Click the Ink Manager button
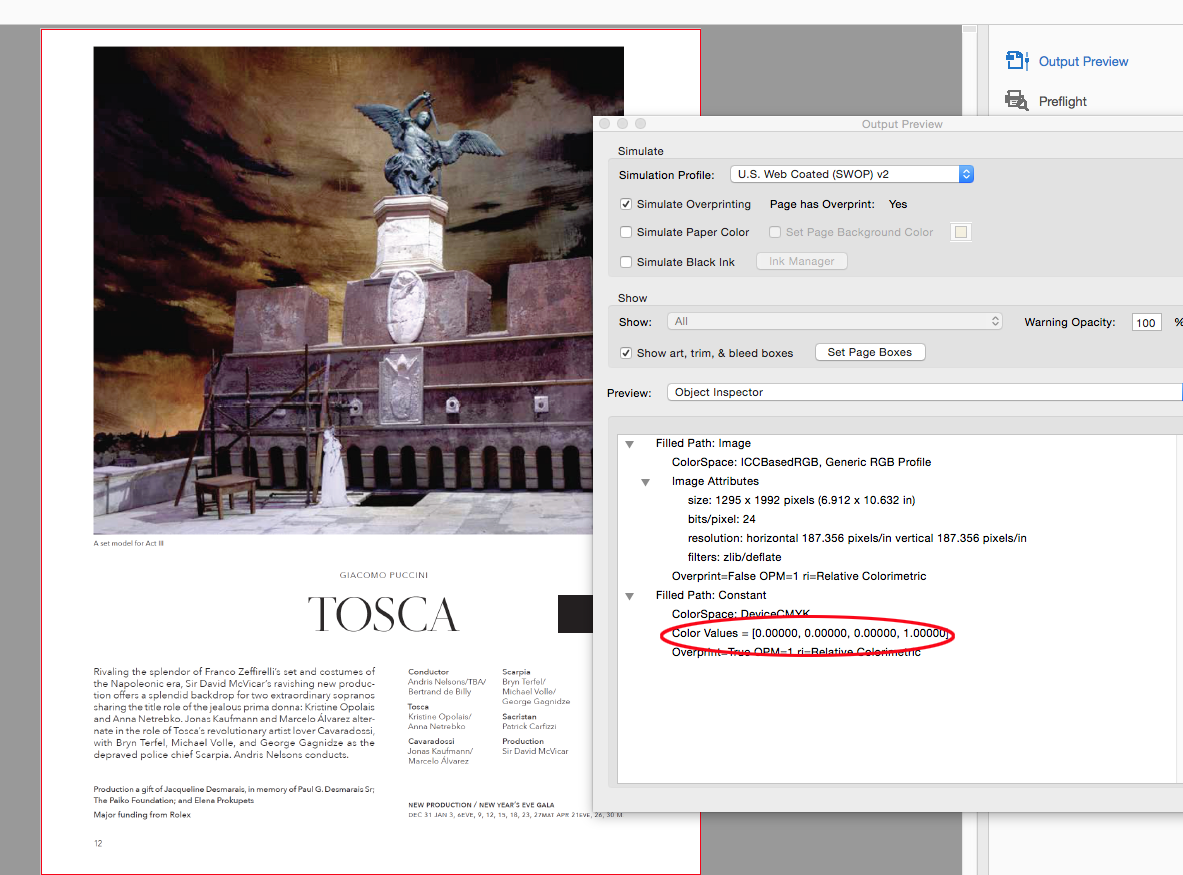Image resolution: width=1183 pixels, height=875 pixels. point(801,261)
